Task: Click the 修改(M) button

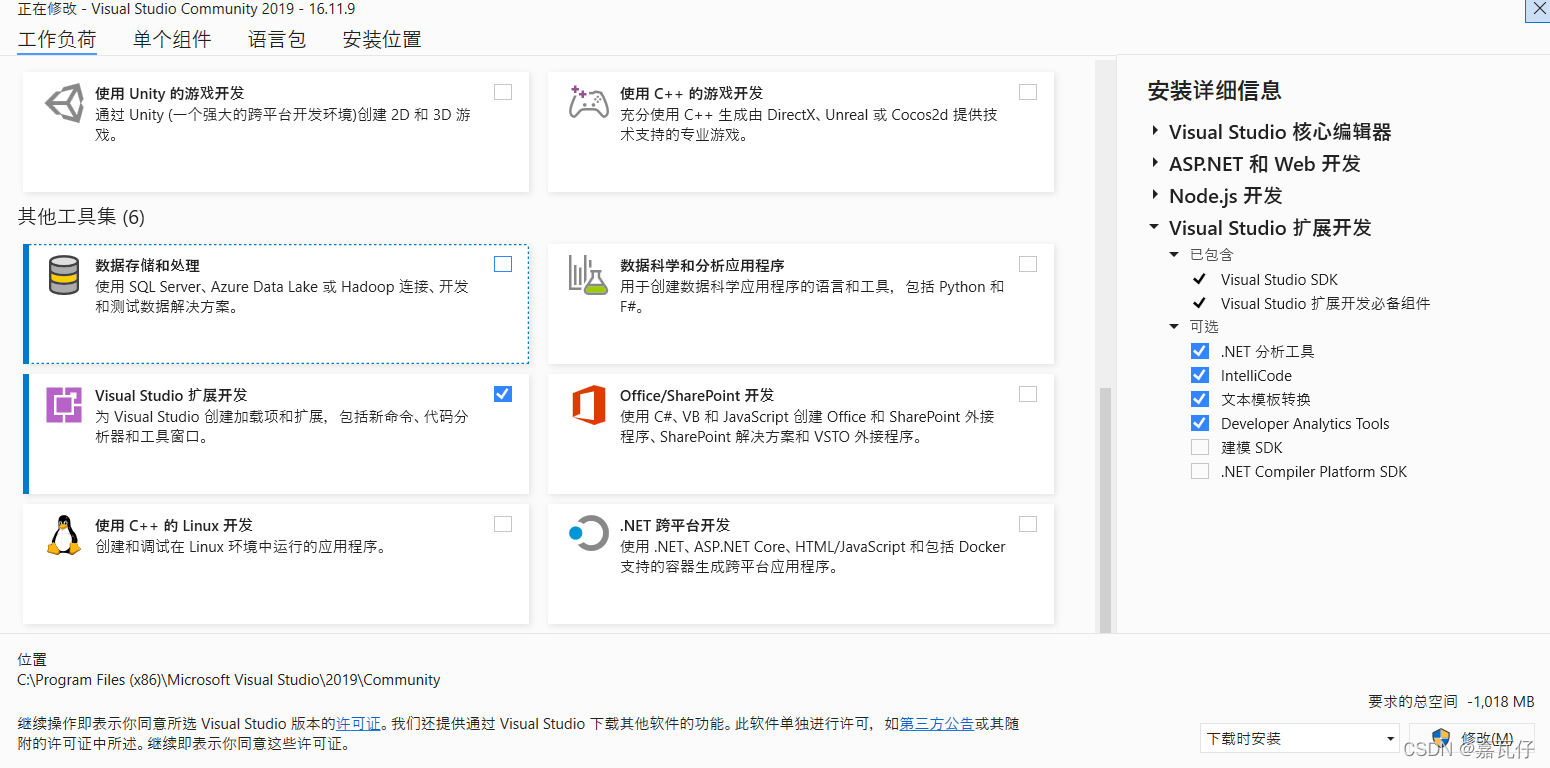Action: click(x=1472, y=739)
